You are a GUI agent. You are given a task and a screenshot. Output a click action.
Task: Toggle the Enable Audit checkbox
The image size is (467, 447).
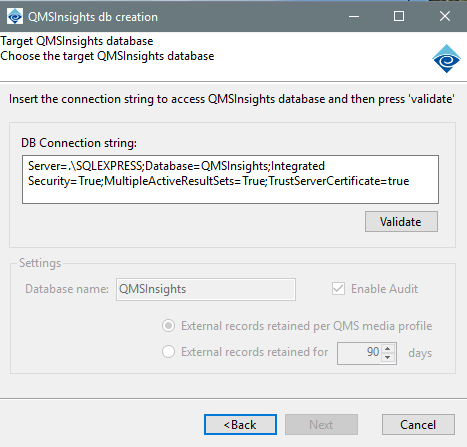tap(338, 289)
